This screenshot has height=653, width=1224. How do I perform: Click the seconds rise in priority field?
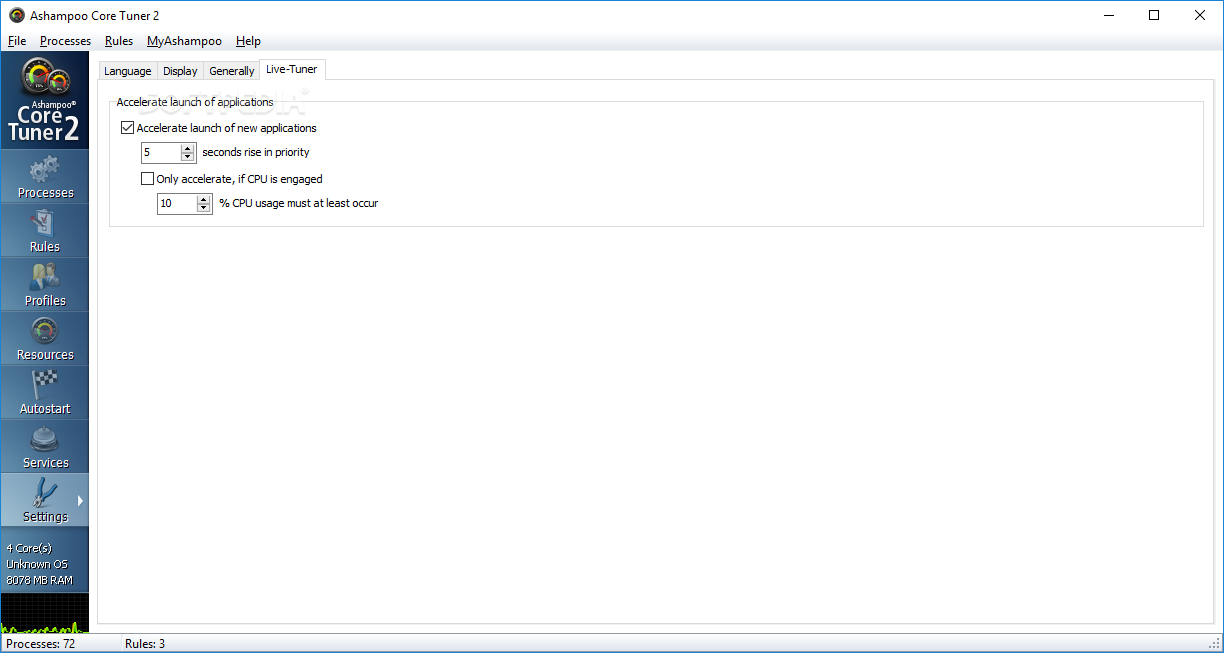pos(161,153)
